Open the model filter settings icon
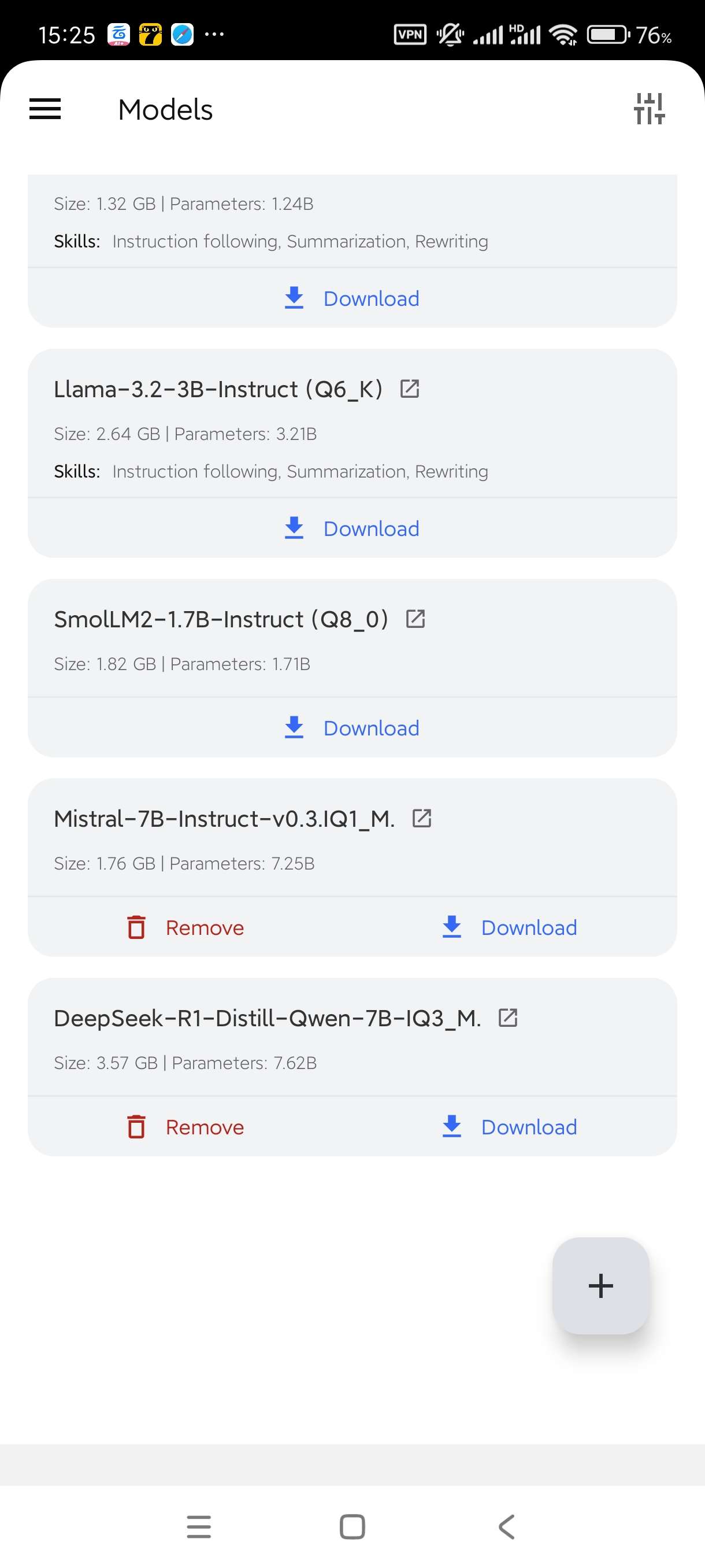This screenshot has width=705, height=1568. [x=648, y=109]
